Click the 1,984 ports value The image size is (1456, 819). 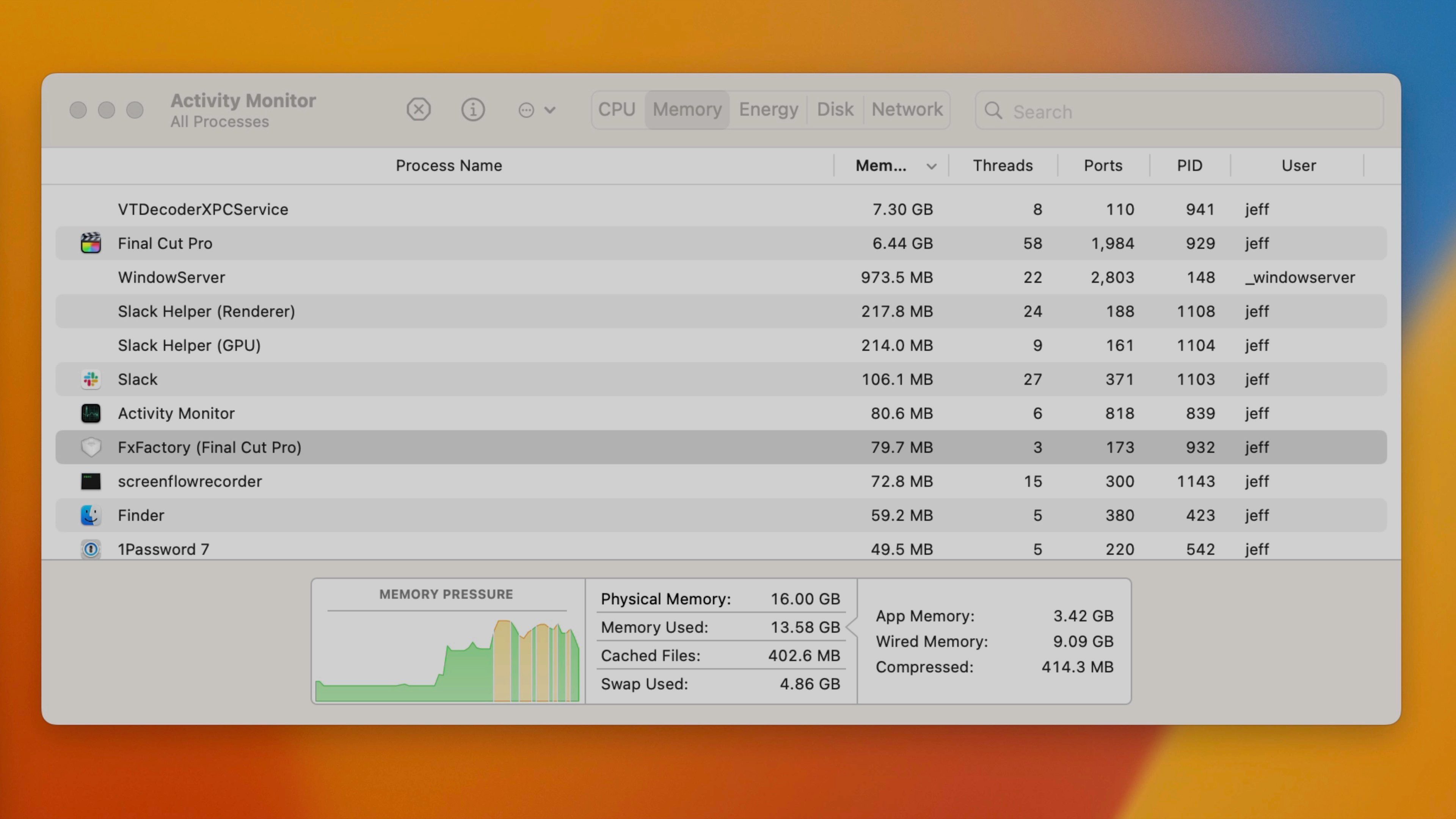point(1112,243)
